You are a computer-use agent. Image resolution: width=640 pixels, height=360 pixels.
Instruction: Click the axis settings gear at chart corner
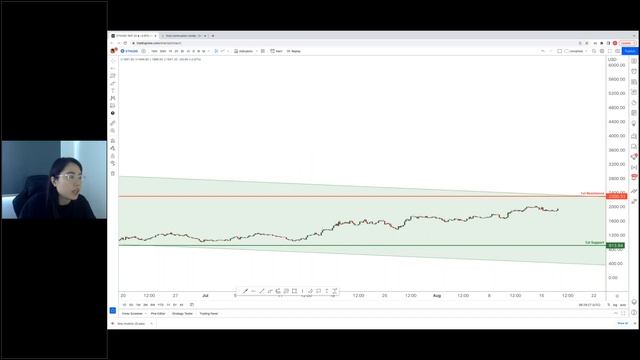[x=617, y=296]
